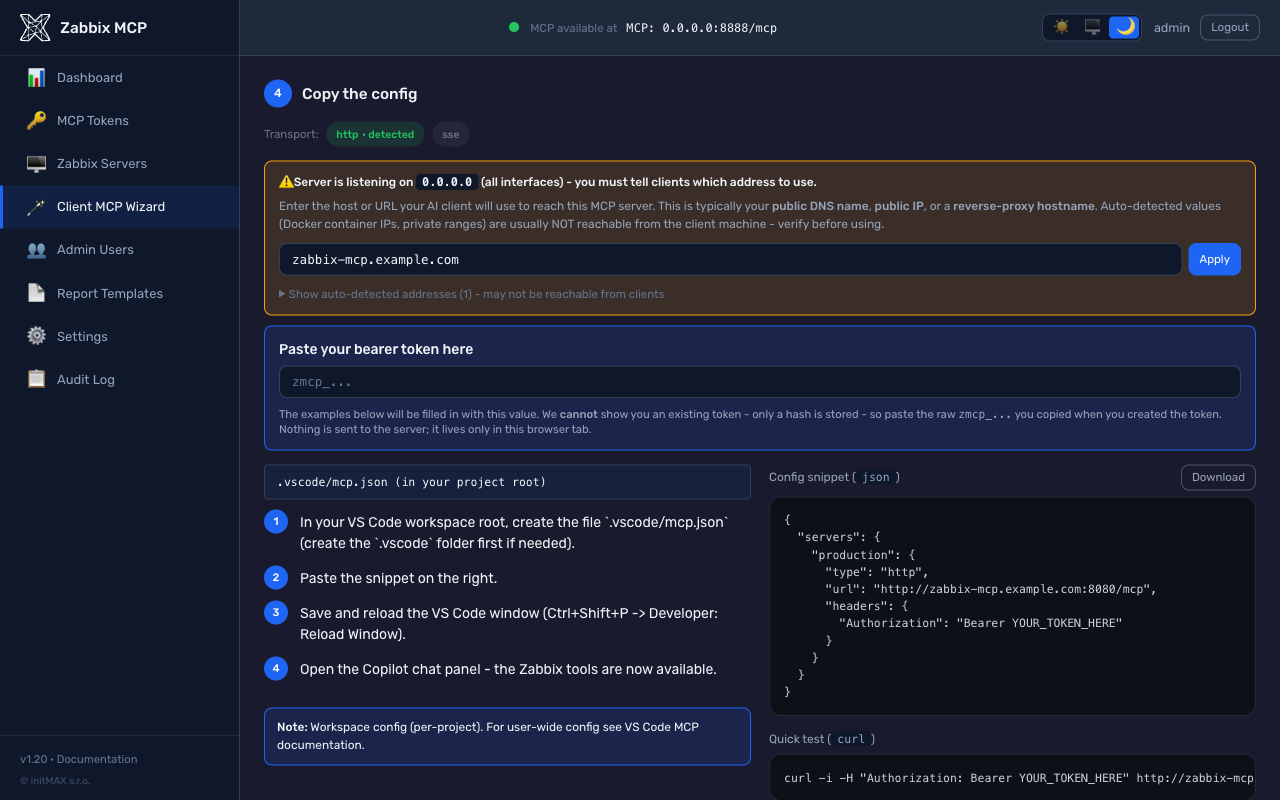
Task: Click the Zabbix MCP title text
Action: (103, 28)
